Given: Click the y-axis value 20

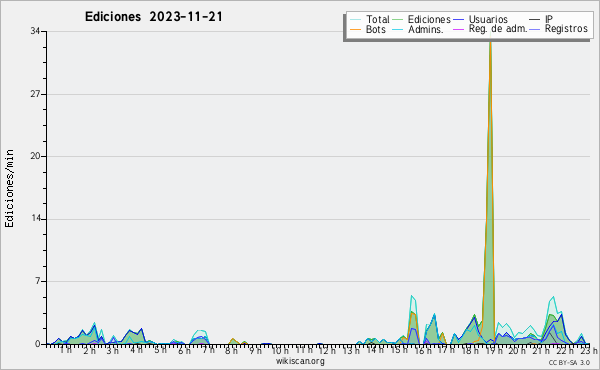Looking at the screenshot, I should click(x=35, y=156).
